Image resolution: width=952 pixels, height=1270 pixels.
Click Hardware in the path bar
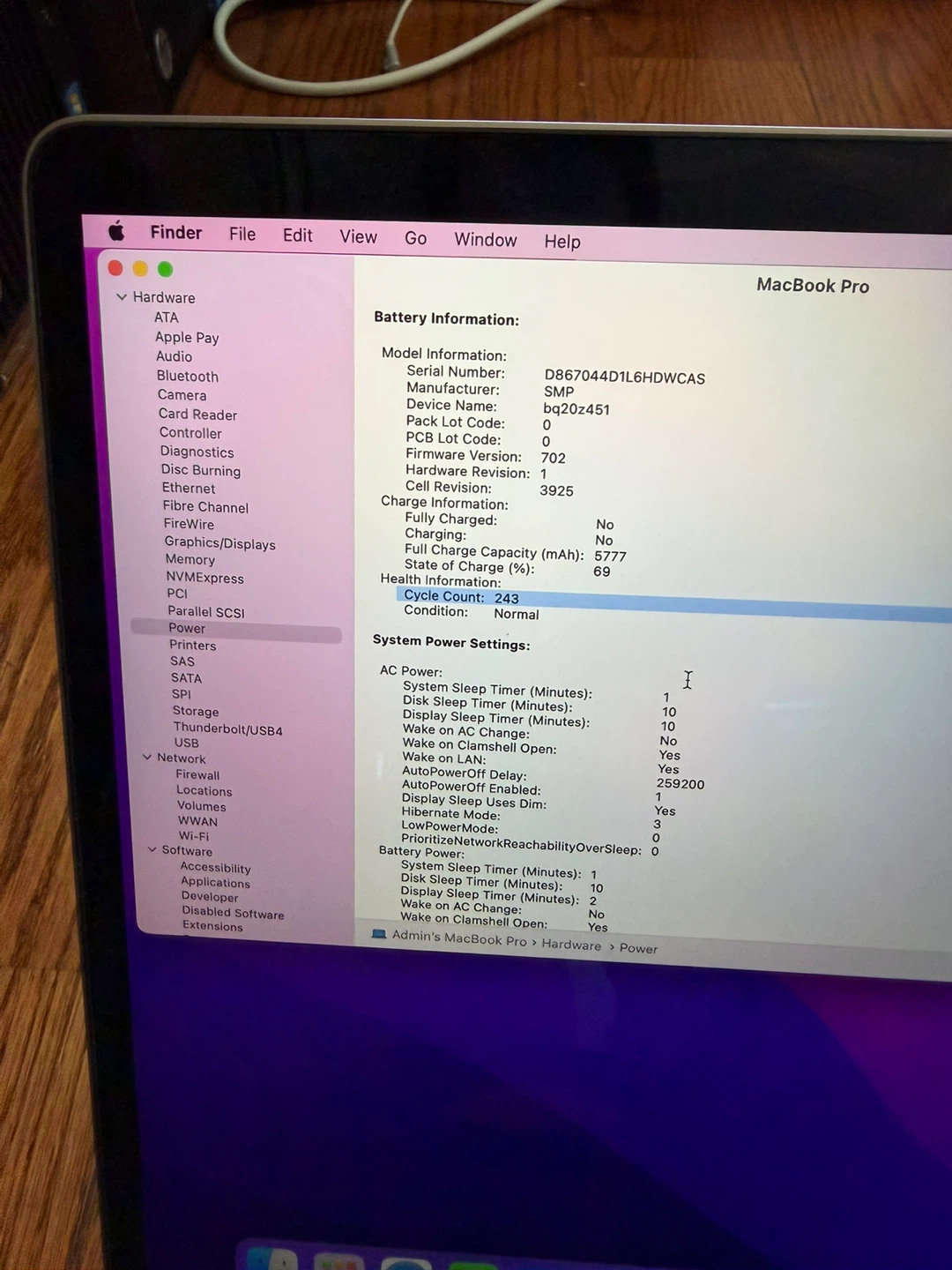tap(571, 945)
